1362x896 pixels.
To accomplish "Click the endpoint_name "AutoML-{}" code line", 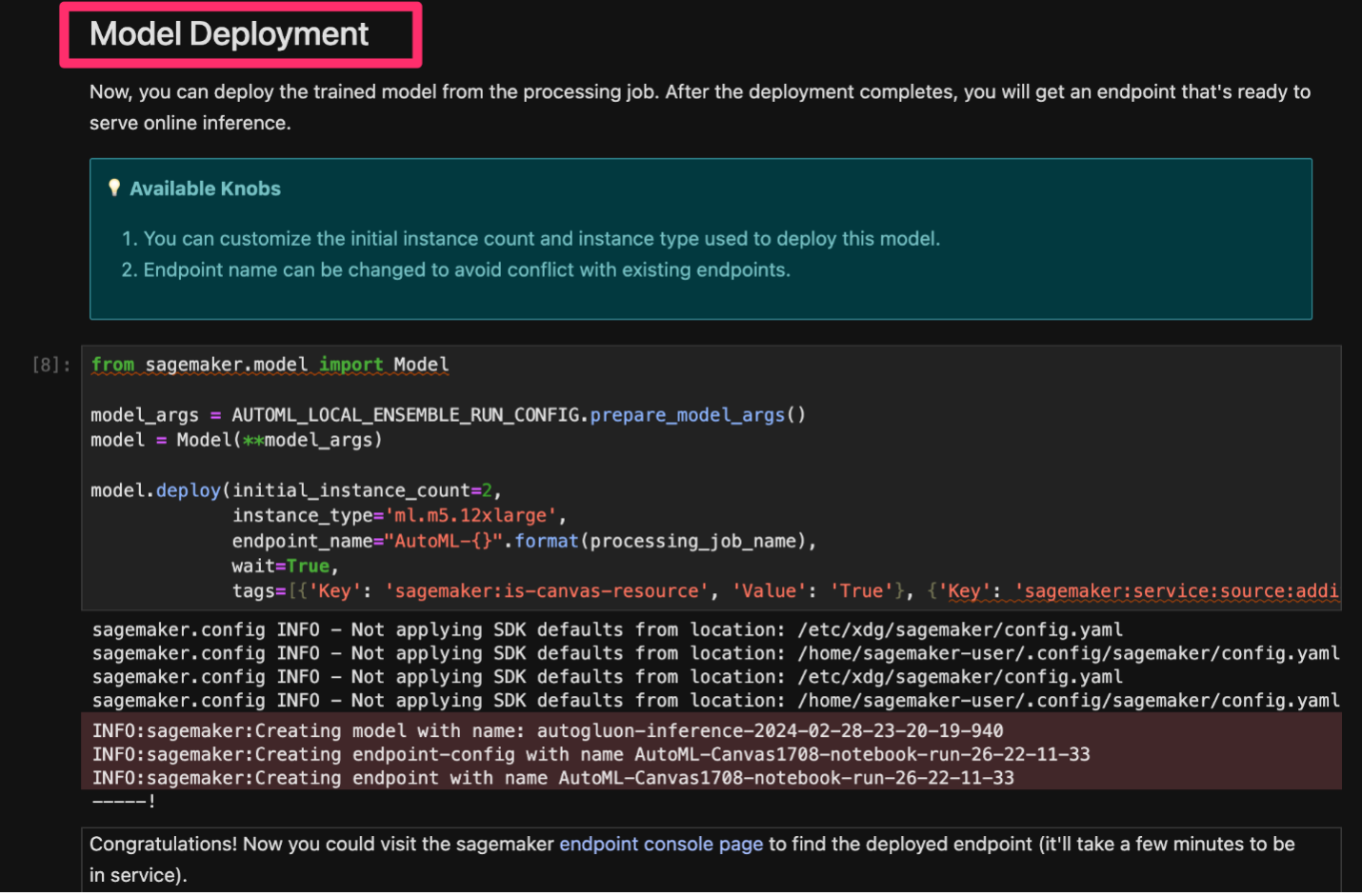I will tap(525, 541).
